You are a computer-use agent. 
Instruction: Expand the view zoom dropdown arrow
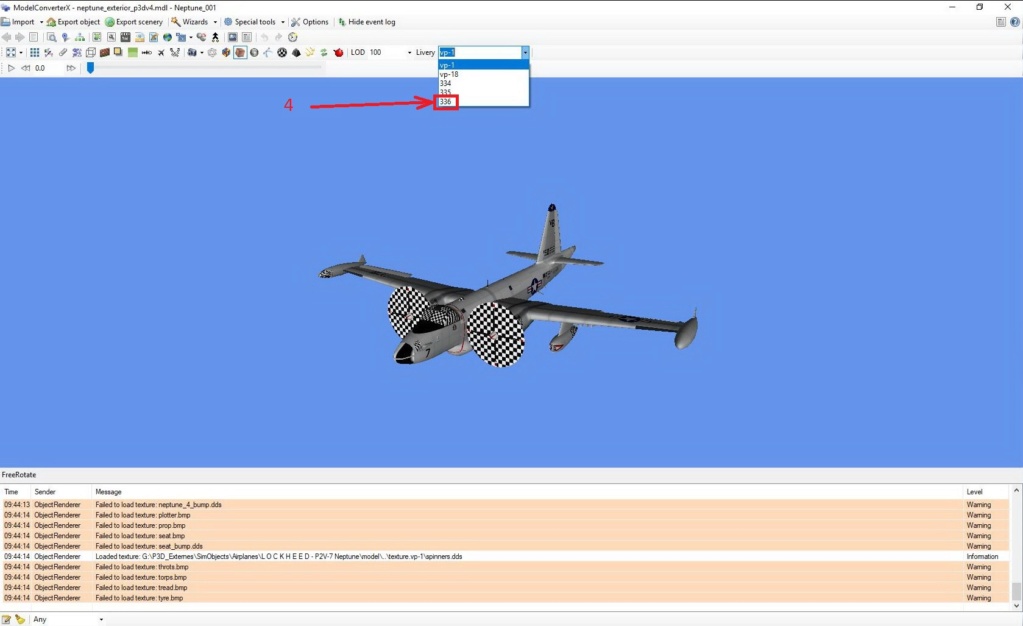(x=21, y=52)
